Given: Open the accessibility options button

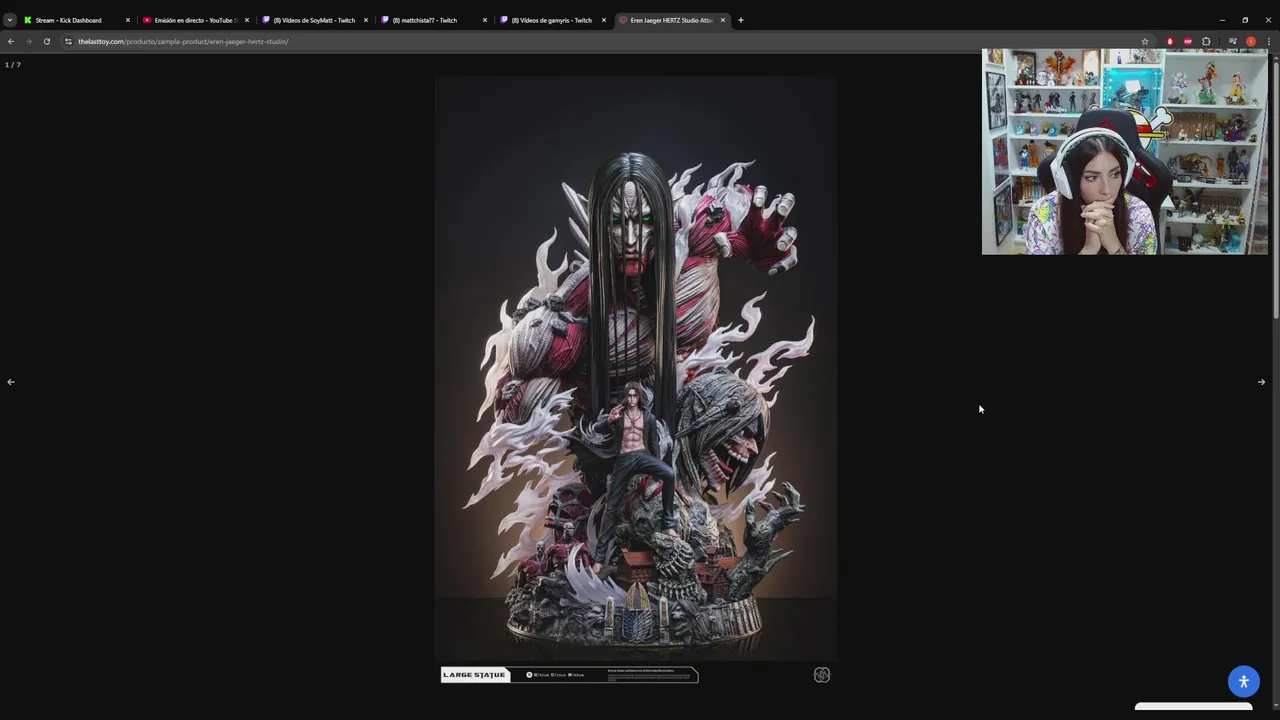Looking at the screenshot, I should [x=1244, y=681].
